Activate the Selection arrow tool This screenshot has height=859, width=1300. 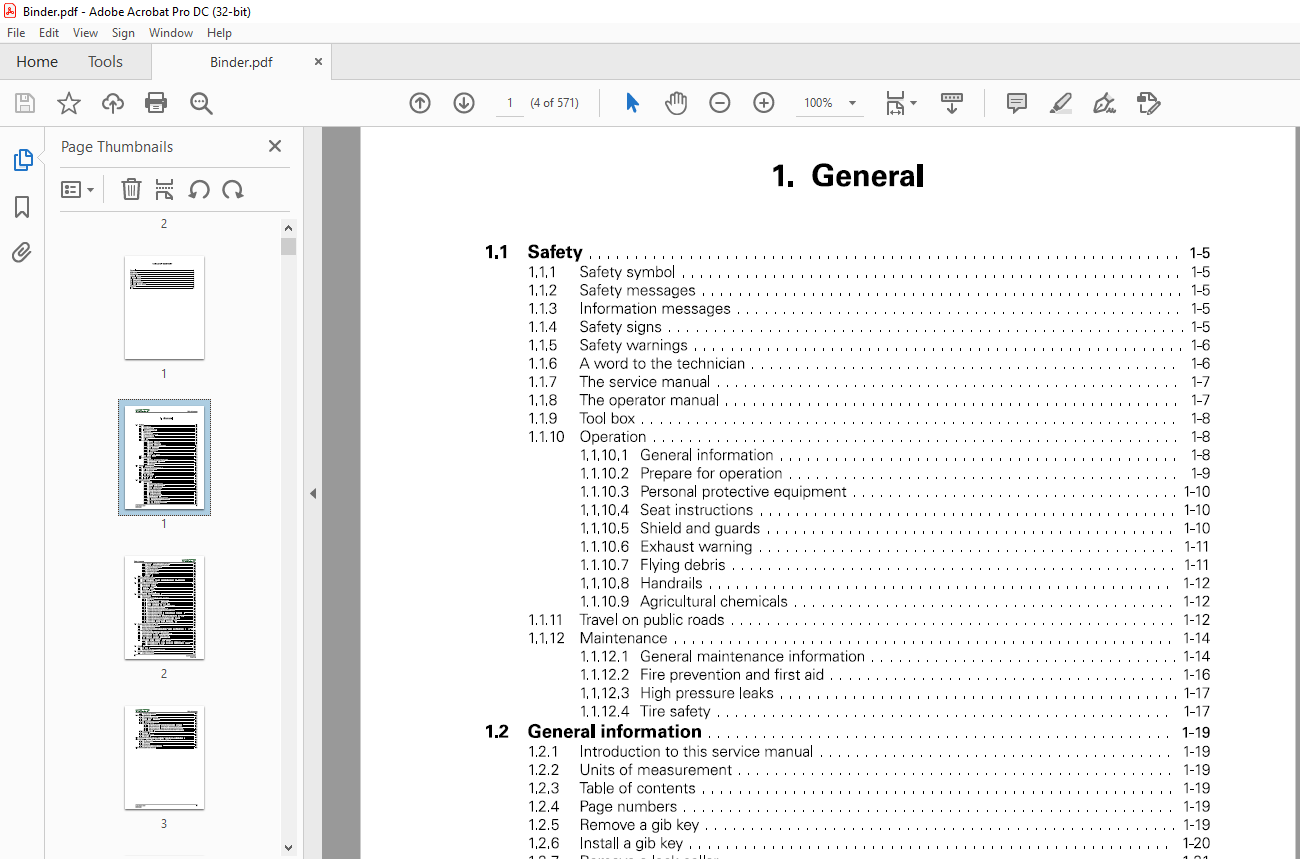632,103
